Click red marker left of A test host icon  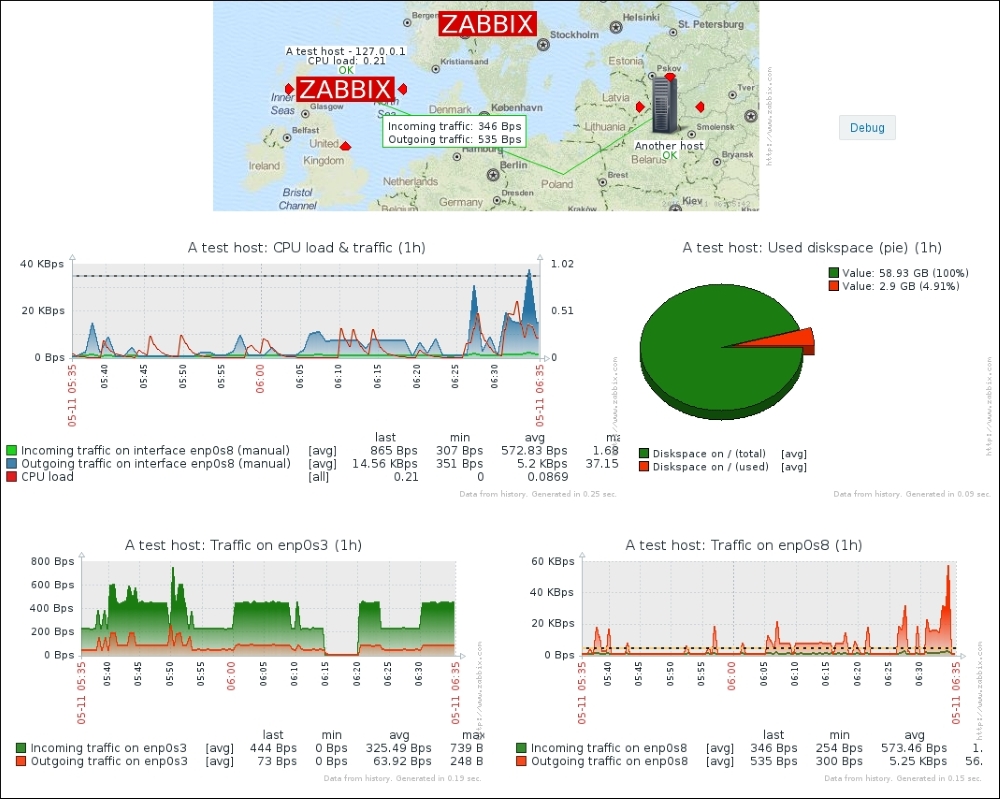pyautogui.click(x=289, y=89)
